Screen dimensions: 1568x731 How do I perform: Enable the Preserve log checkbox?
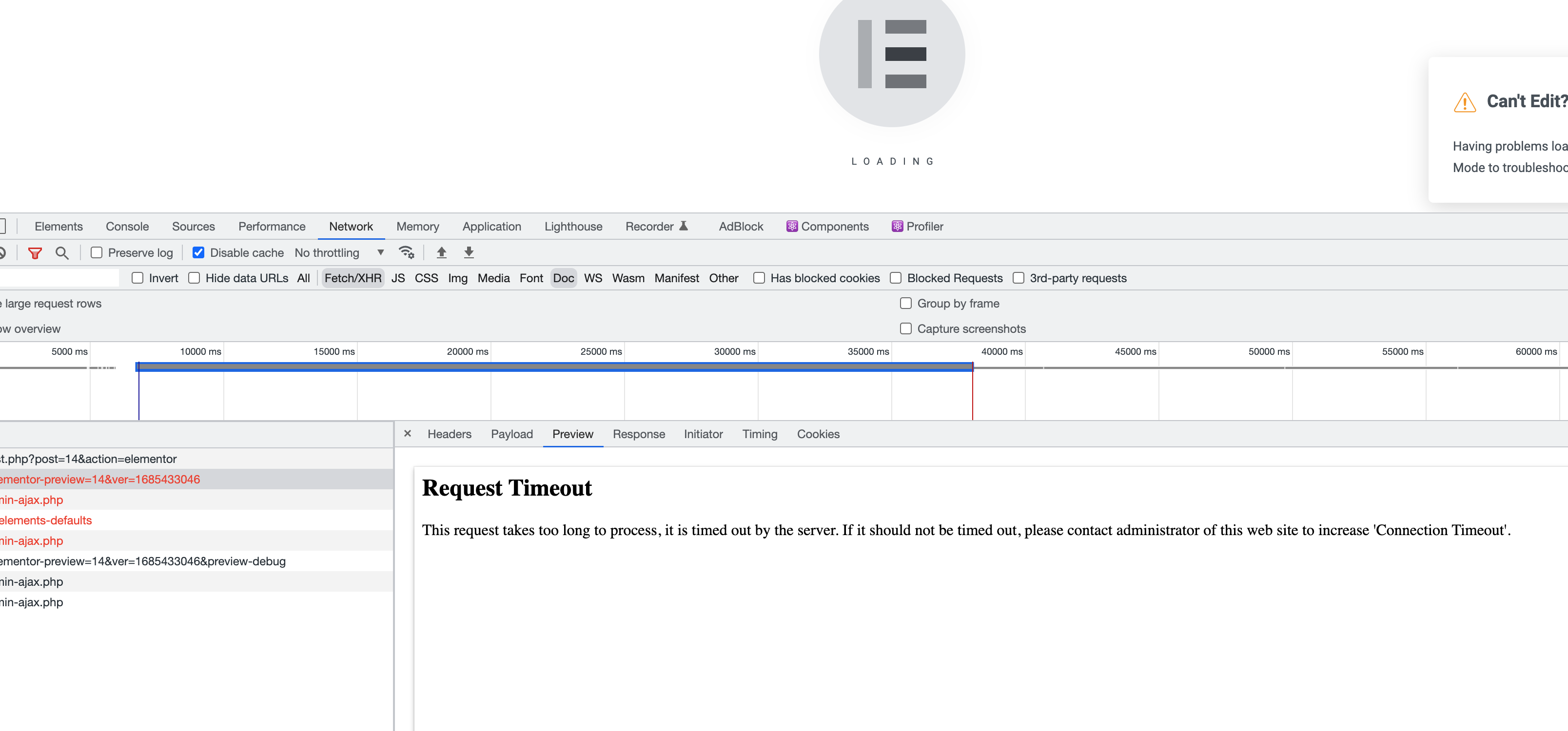(x=97, y=252)
